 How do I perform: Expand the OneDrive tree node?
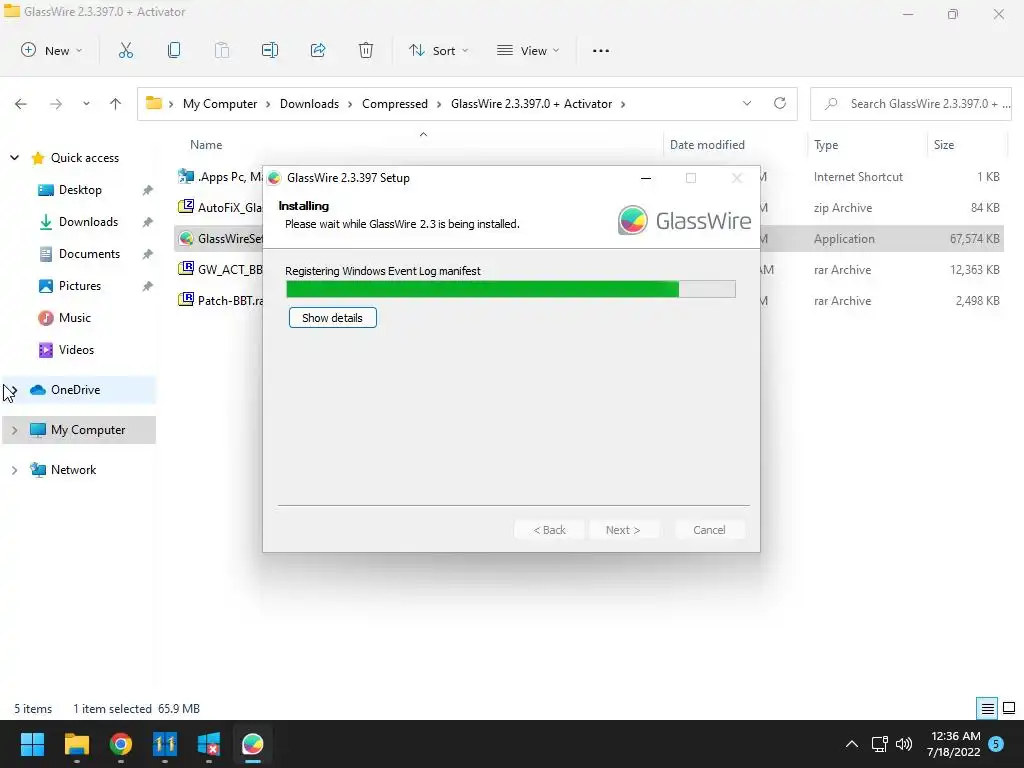(x=14, y=390)
